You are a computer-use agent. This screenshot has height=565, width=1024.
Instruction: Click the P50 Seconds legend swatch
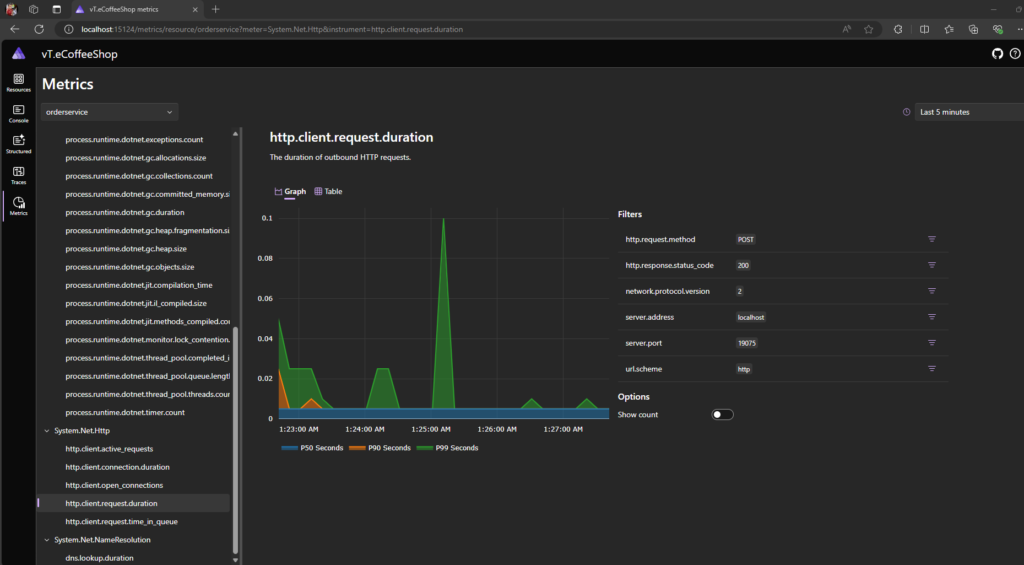coord(289,448)
